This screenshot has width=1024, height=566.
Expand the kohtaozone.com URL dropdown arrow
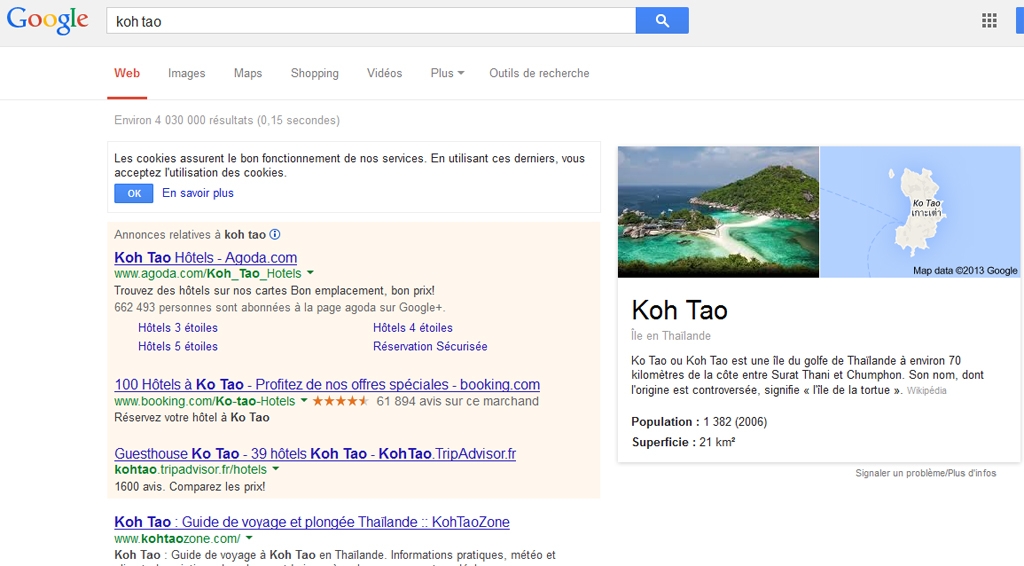[x=249, y=539]
